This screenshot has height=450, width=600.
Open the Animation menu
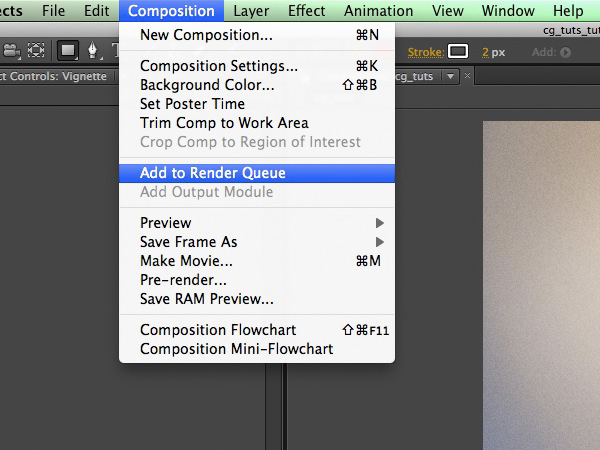(x=378, y=11)
